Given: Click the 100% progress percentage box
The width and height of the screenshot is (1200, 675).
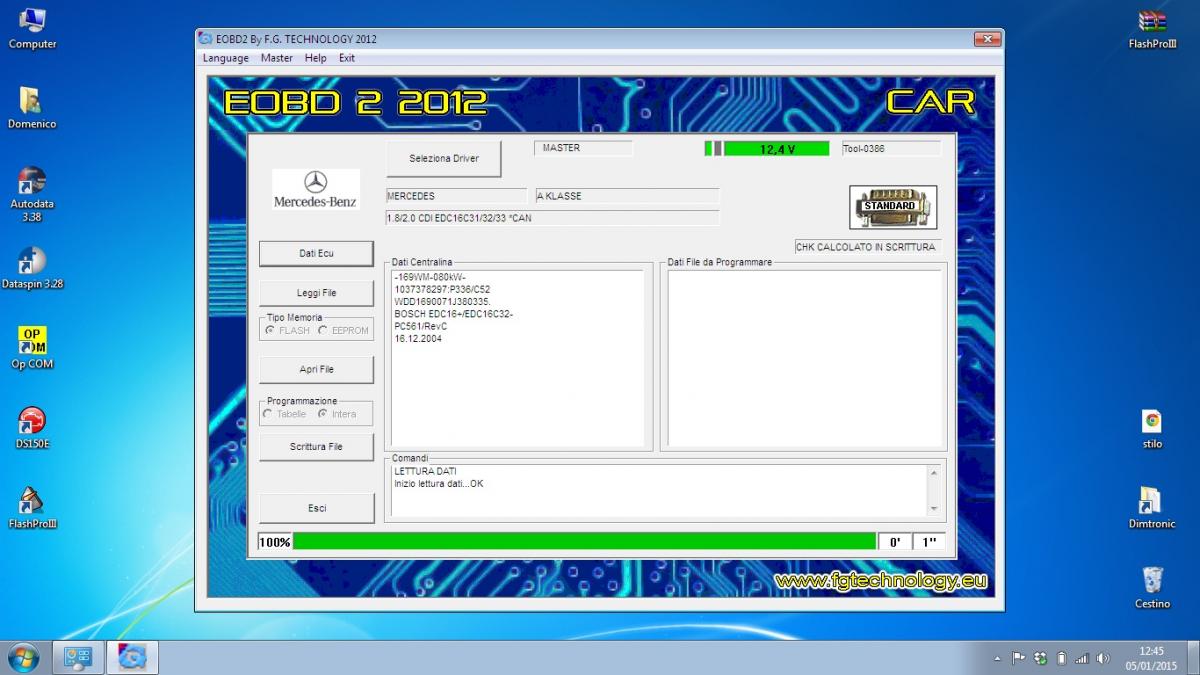Looking at the screenshot, I should (274, 542).
